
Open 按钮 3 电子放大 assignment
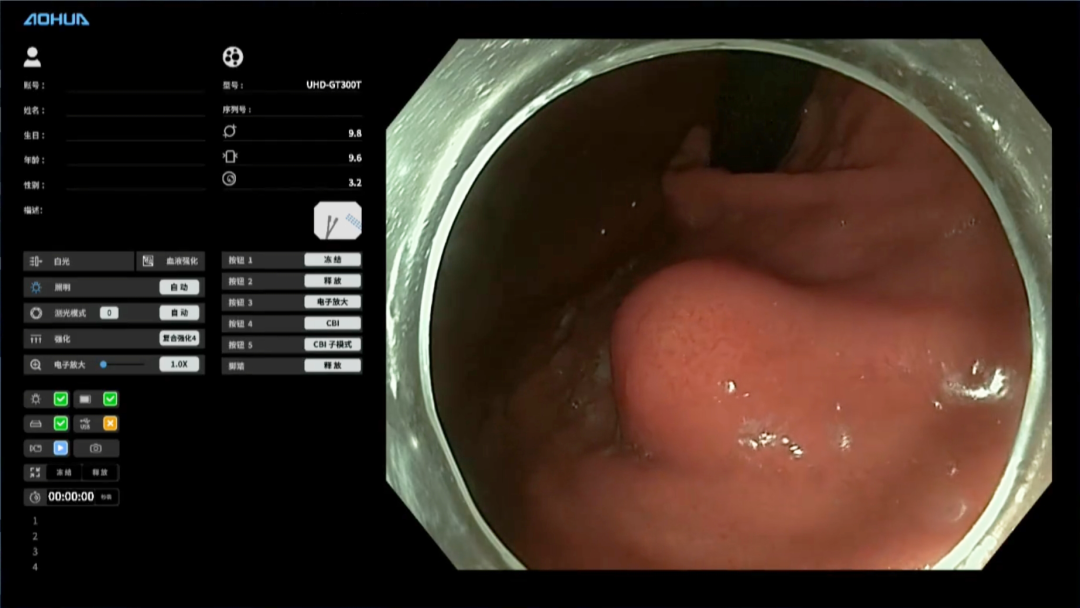(333, 302)
